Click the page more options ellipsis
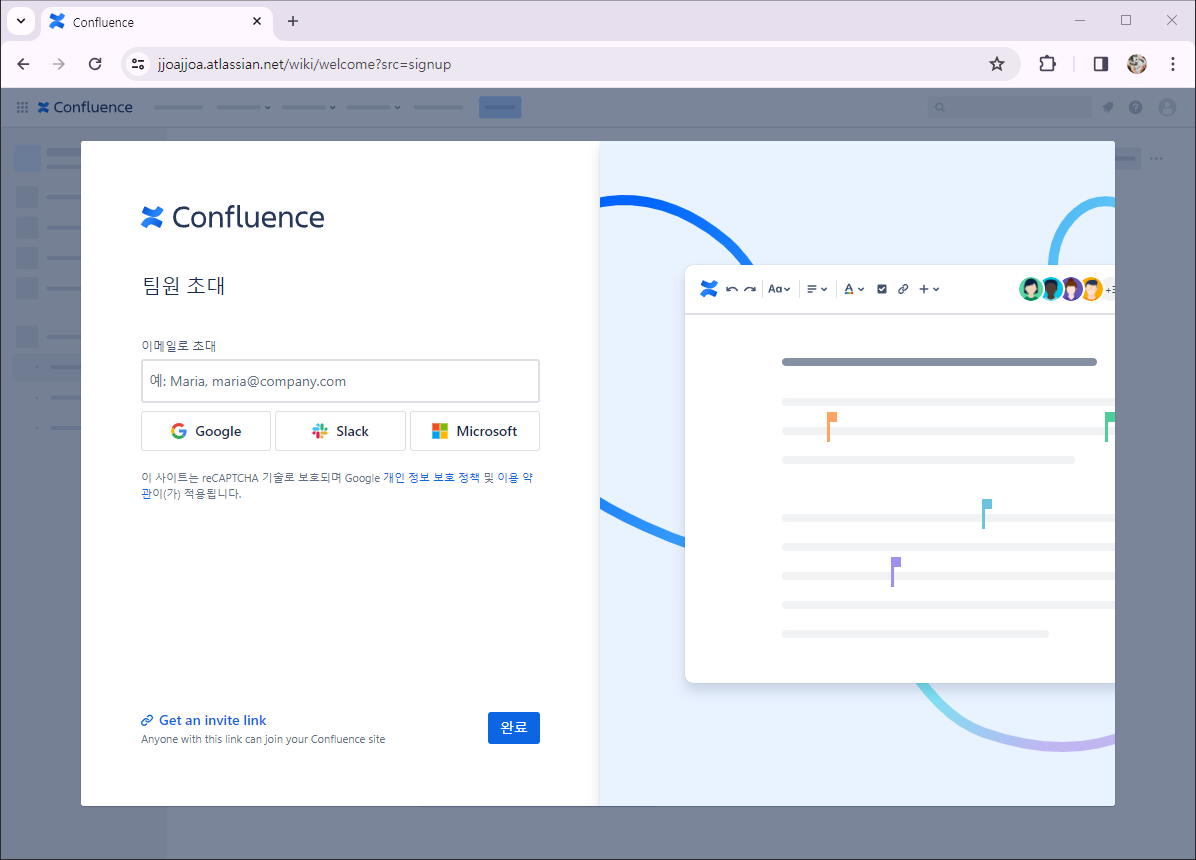 pyautogui.click(x=1156, y=159)
